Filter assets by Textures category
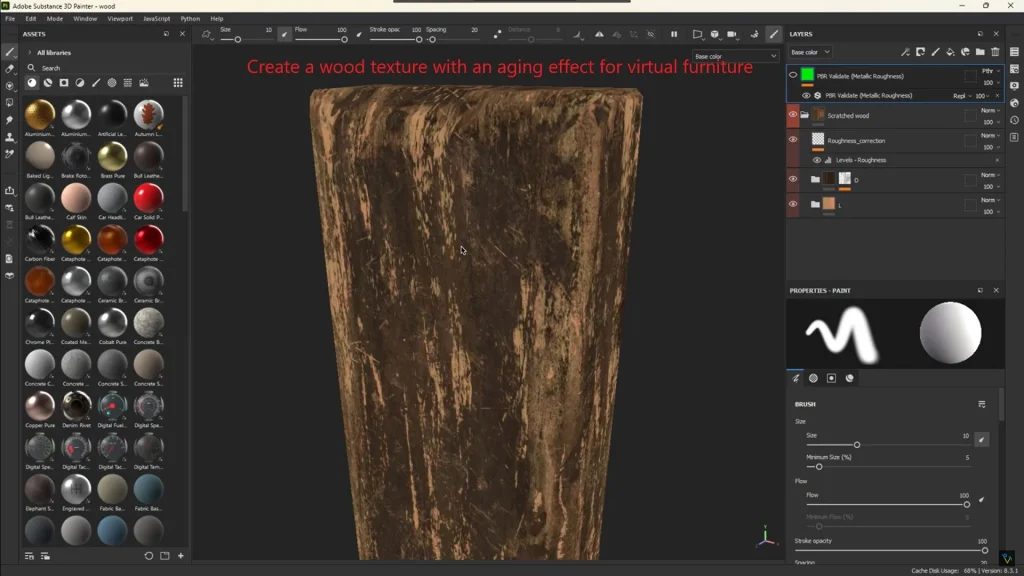Viewport: 1024px width, 576px height. point(128,83)
